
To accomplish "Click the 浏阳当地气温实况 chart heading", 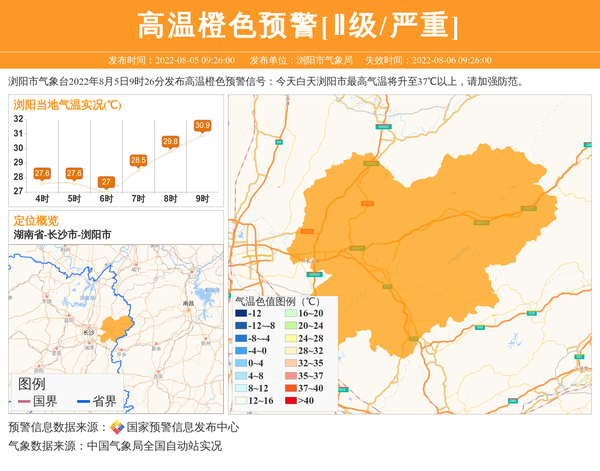I will (68, 103).
